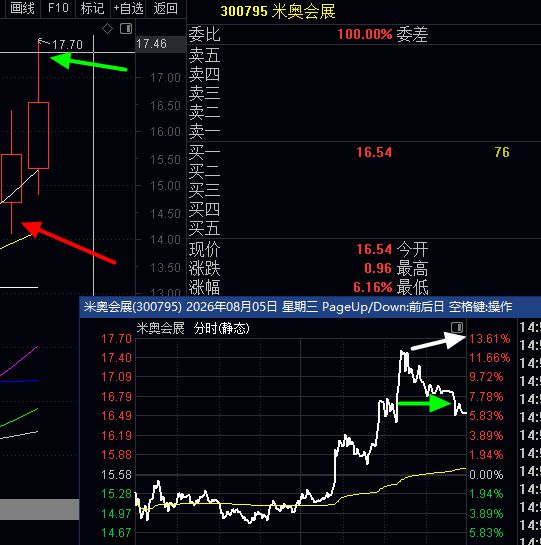Click the 今开 label
This screenshot has height=545, width=541.
[x=412, y=249]
